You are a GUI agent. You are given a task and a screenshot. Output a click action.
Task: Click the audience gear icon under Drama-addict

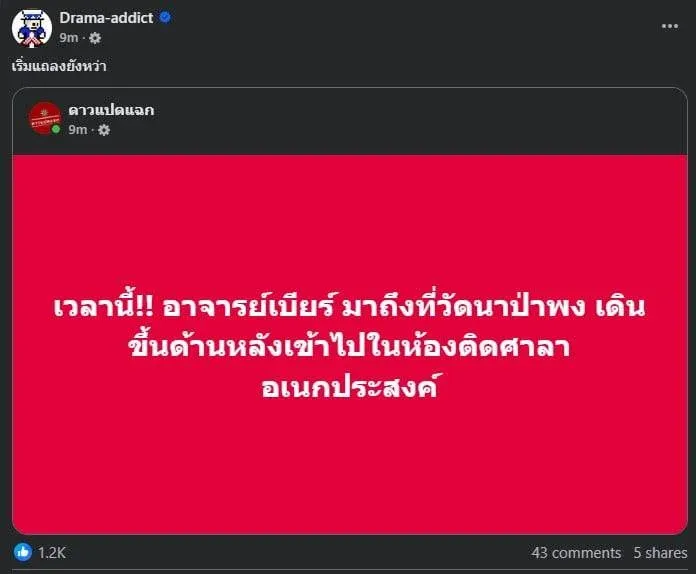95,38
